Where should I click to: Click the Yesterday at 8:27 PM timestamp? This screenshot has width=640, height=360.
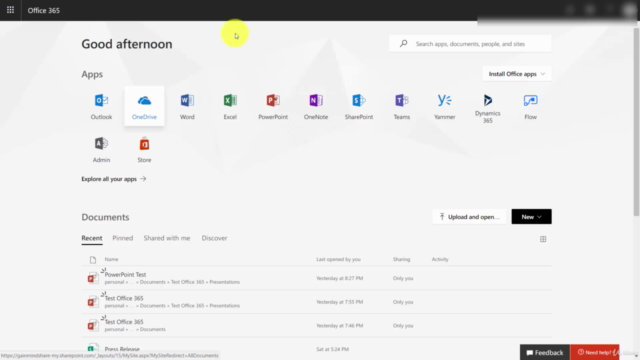coord(339,278)
